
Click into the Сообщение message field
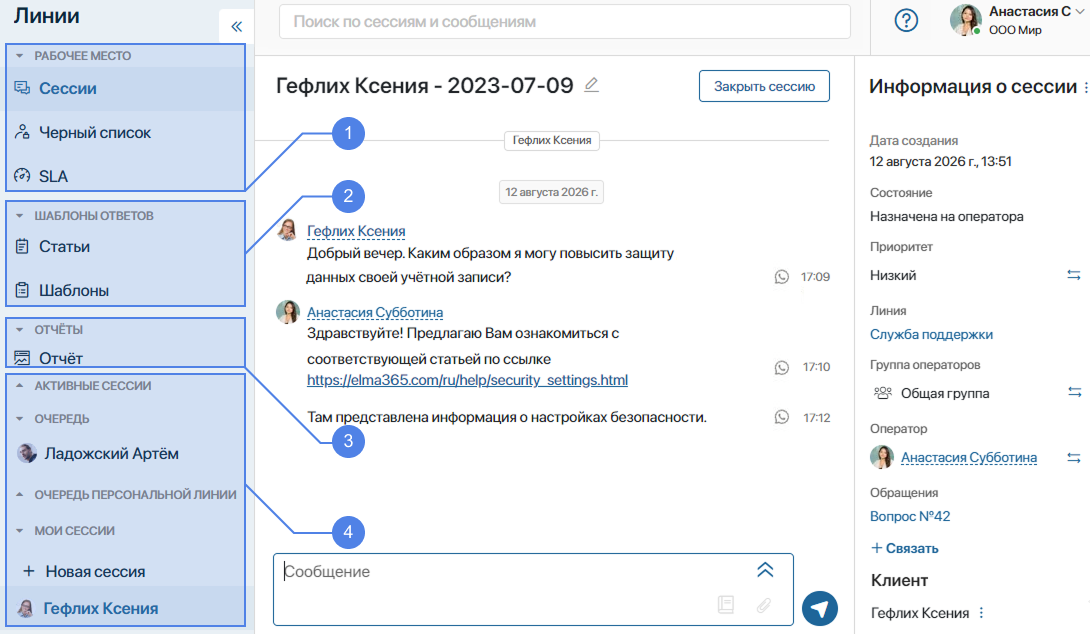coord(533,590)
